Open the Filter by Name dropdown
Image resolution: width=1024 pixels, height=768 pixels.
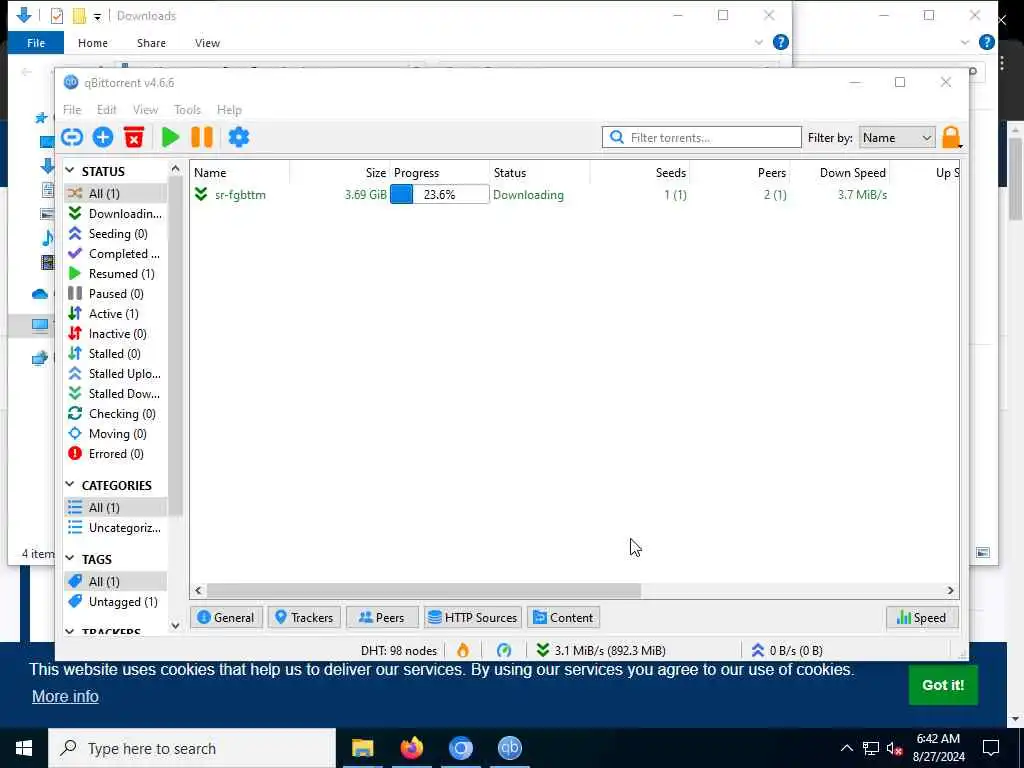pyautogui.click(x=897, y=138)
